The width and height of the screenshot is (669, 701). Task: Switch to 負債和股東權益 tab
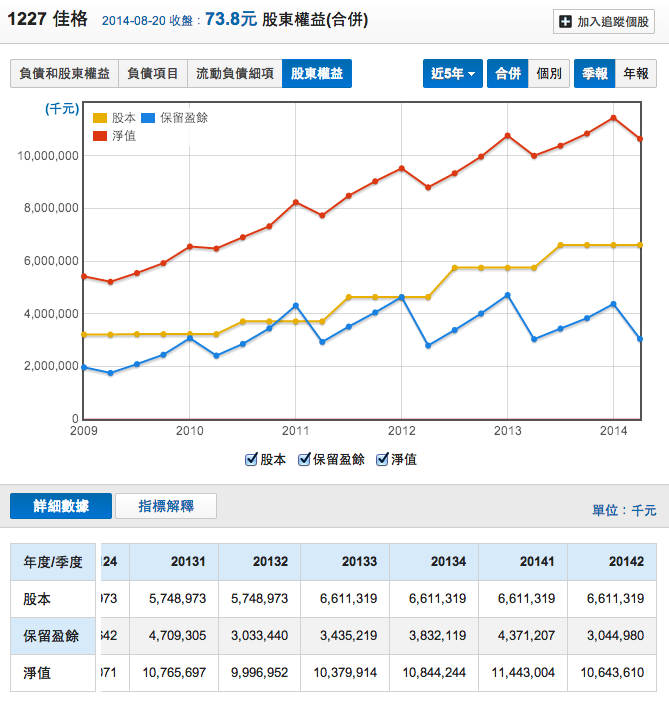[x=64, y=74]
